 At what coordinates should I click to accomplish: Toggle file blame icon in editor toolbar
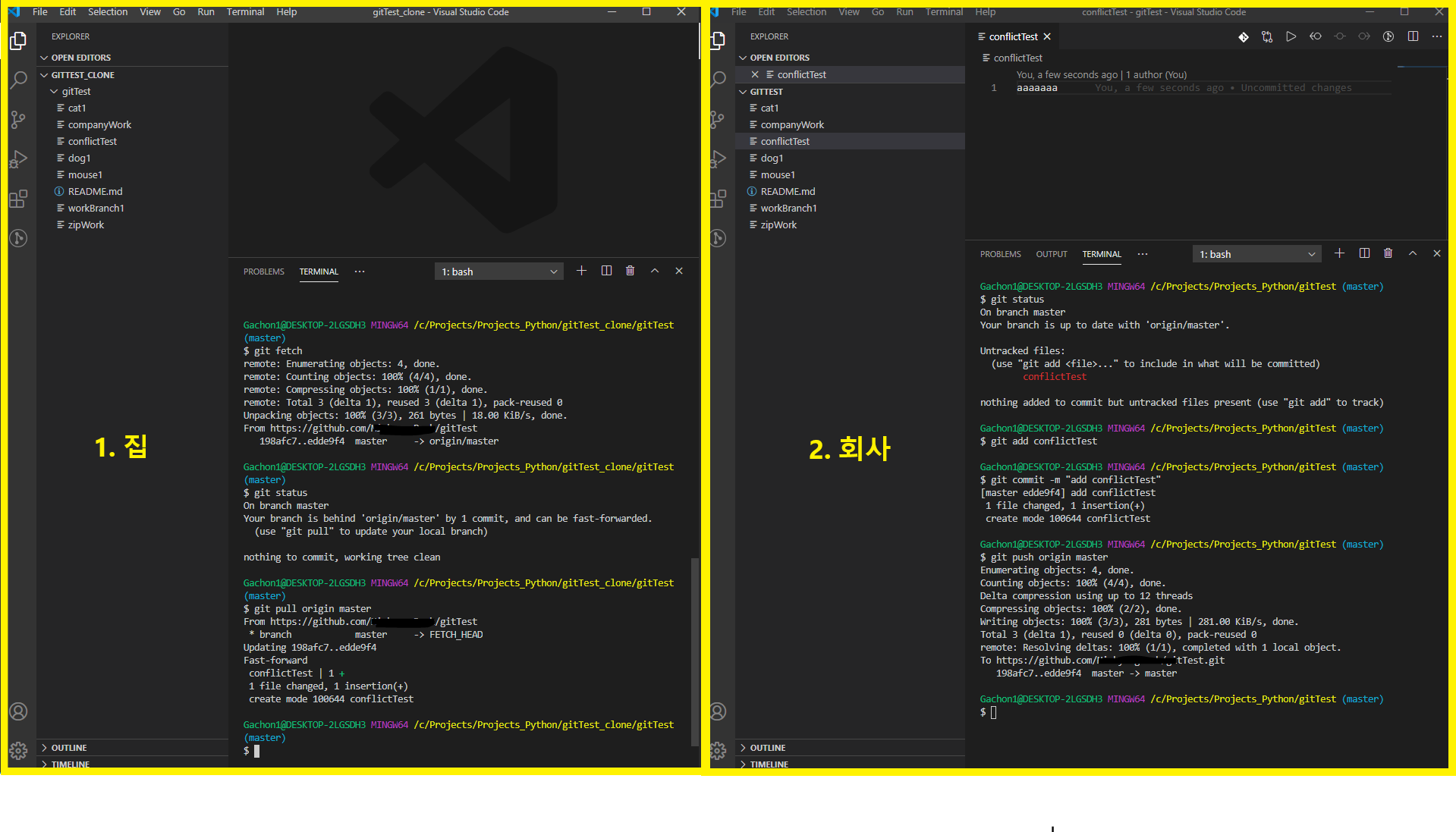pos(1388,36)
